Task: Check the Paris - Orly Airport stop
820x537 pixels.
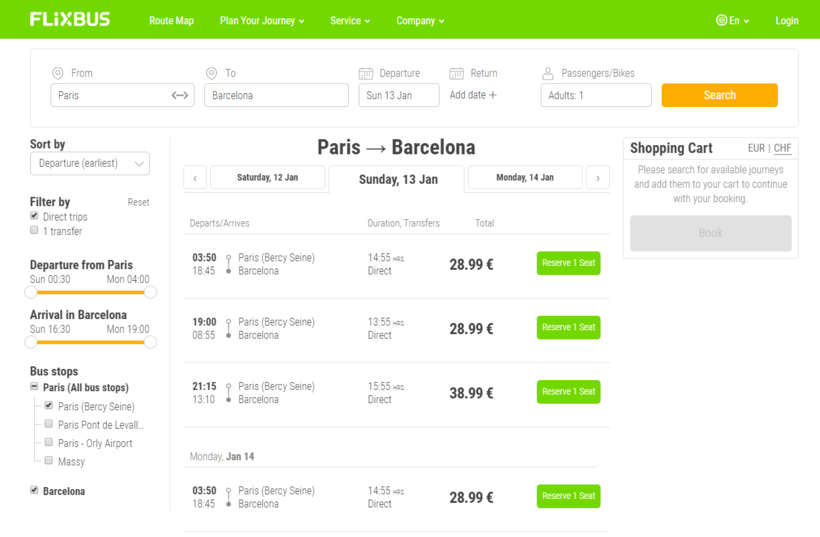Action: (x=48, y=442)
